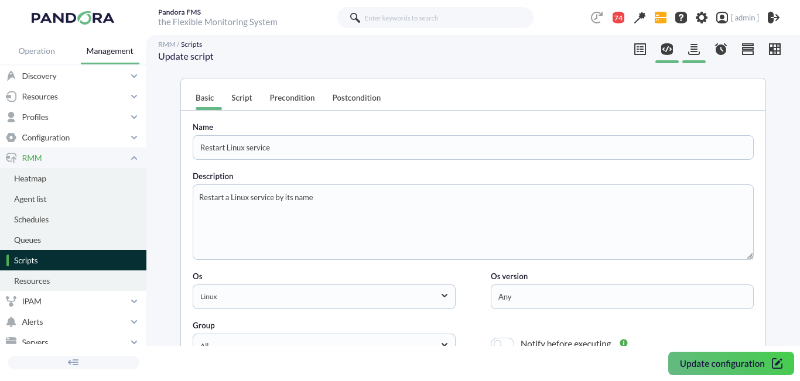The image size is (800, 381).
Task: Click the Os version field
Action: (x=622, y=296)
